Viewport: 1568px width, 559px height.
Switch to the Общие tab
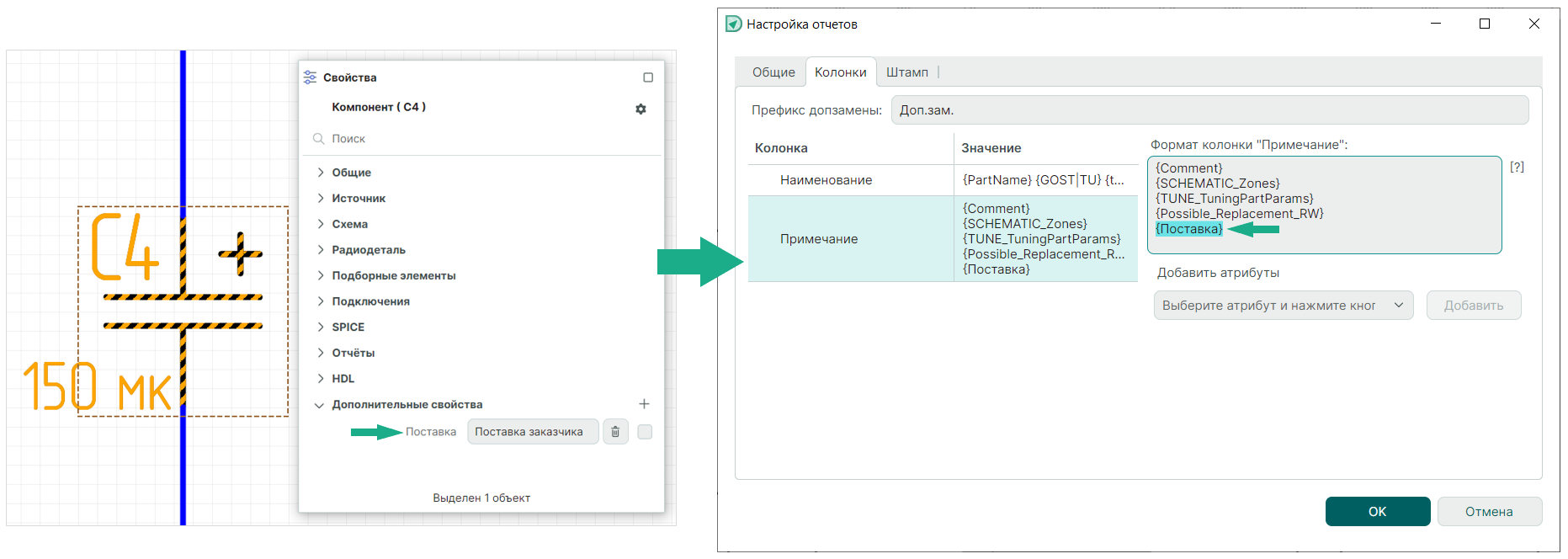(x=773, y=72)
